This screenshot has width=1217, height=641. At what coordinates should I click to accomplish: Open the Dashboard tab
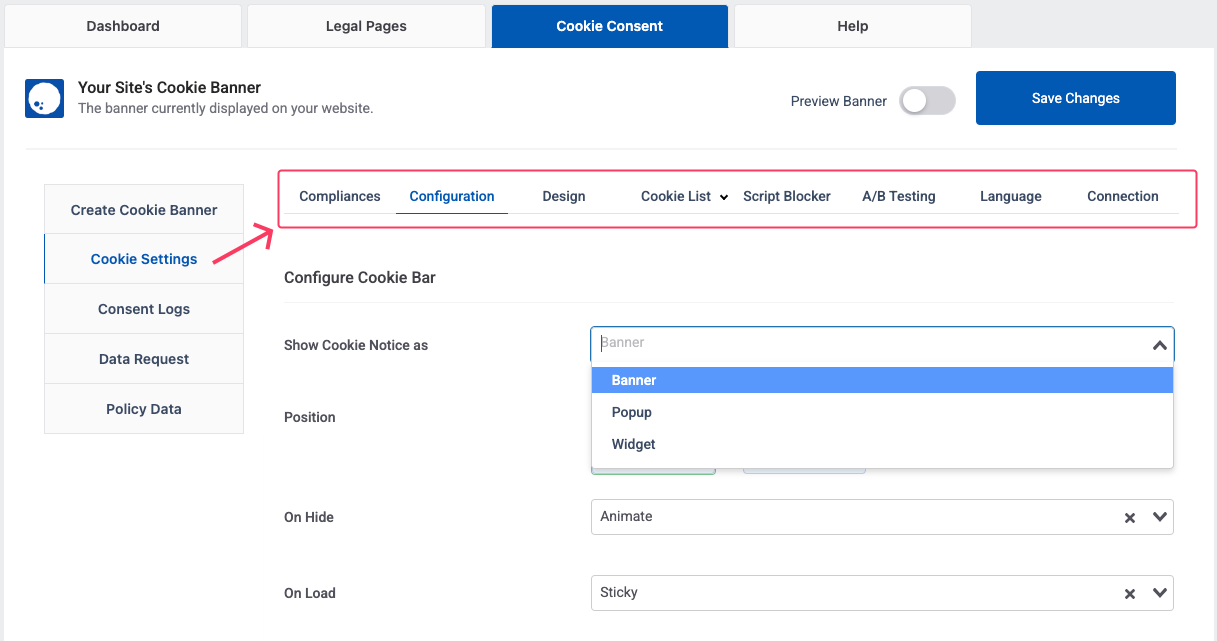tap(123, 26)
